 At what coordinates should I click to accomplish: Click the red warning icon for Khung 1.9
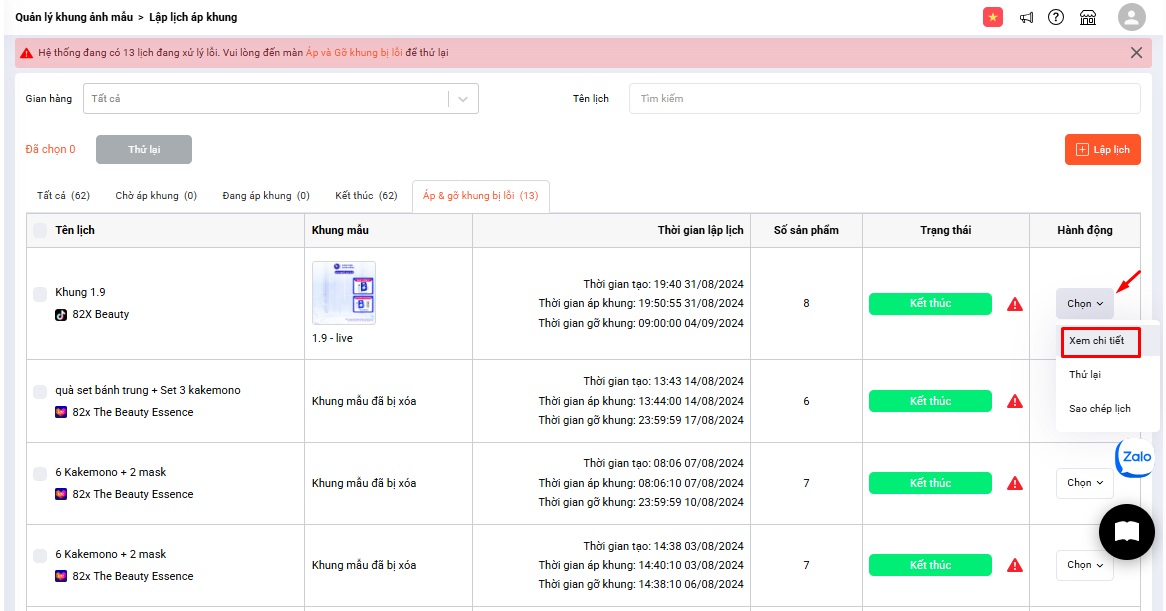1015,304
